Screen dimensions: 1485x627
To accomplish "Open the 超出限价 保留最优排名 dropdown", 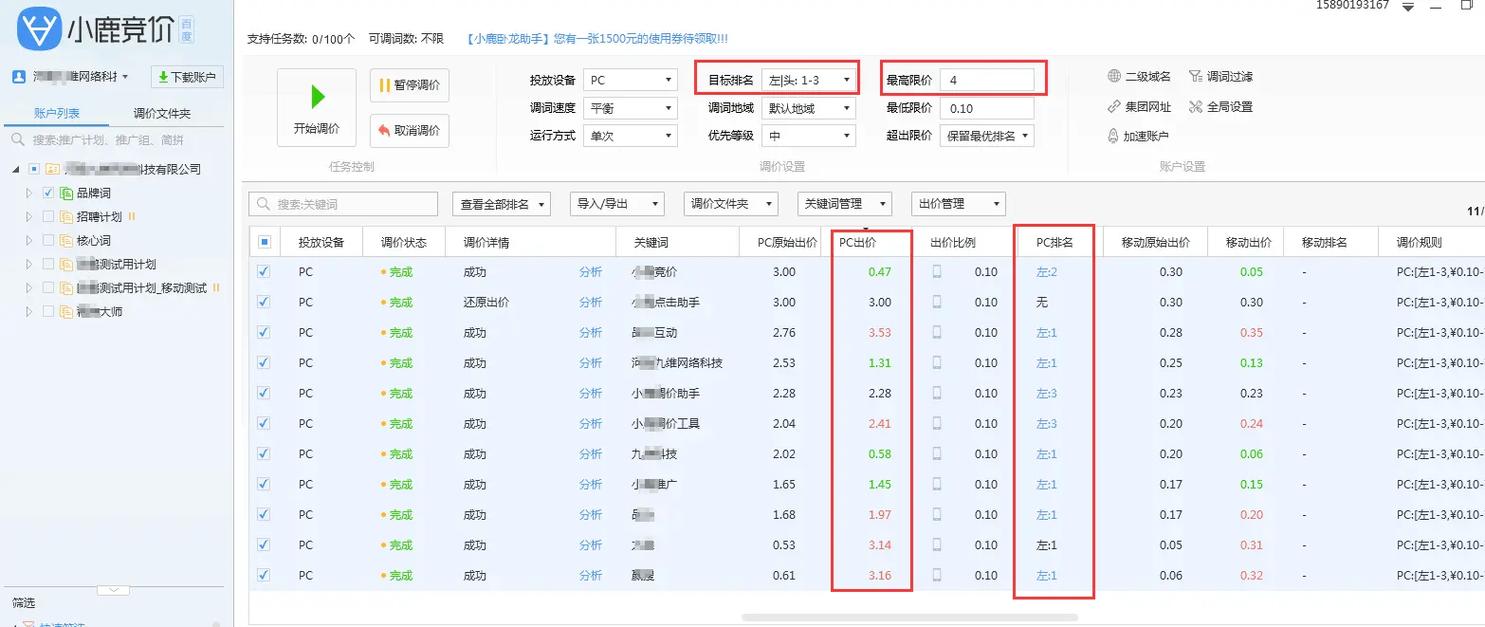I will point(985,136).
